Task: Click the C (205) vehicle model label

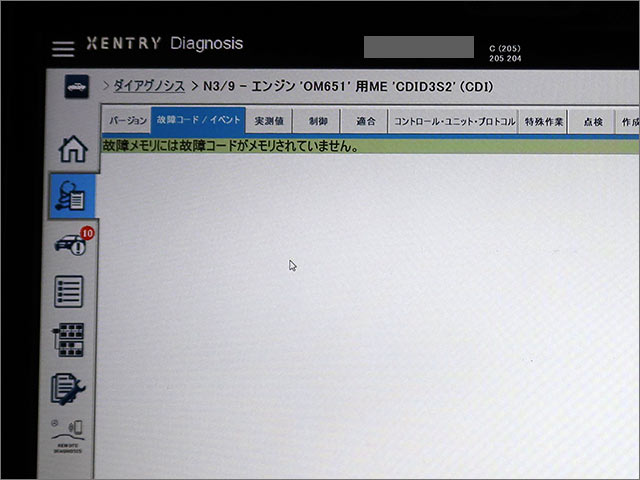Action: pyautogui.click(x=505, y=48)
